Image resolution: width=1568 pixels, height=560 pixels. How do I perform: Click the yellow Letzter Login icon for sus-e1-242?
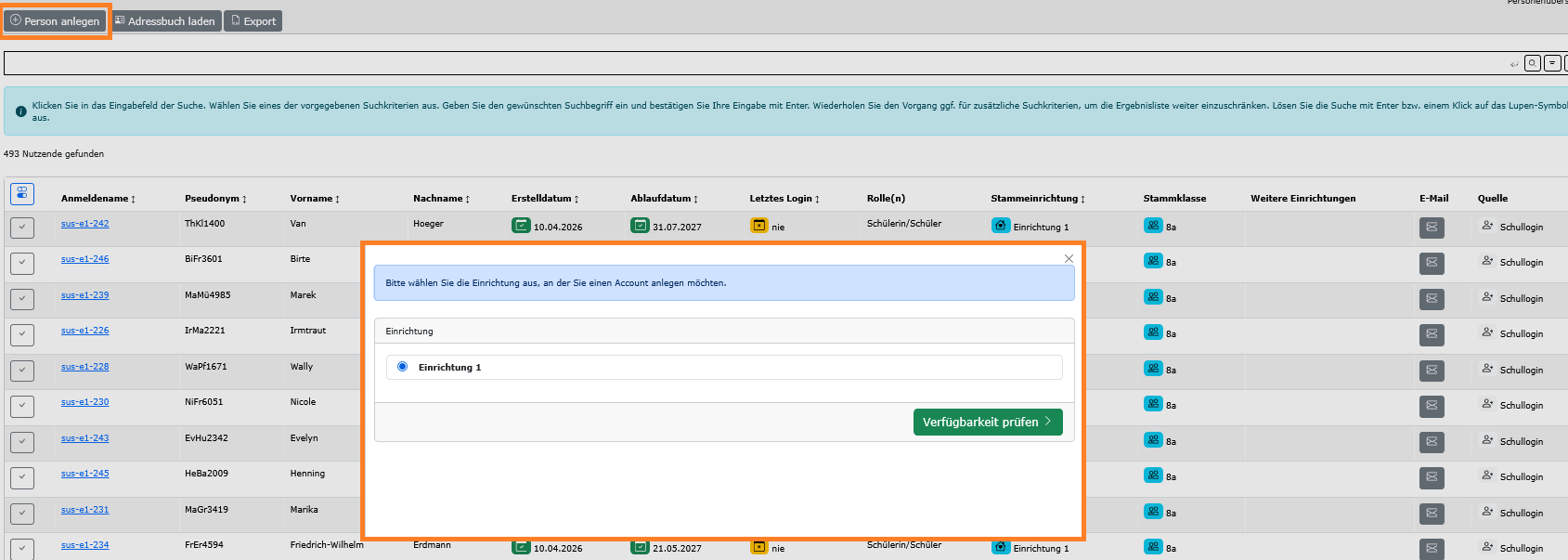[x=759, y=226]
